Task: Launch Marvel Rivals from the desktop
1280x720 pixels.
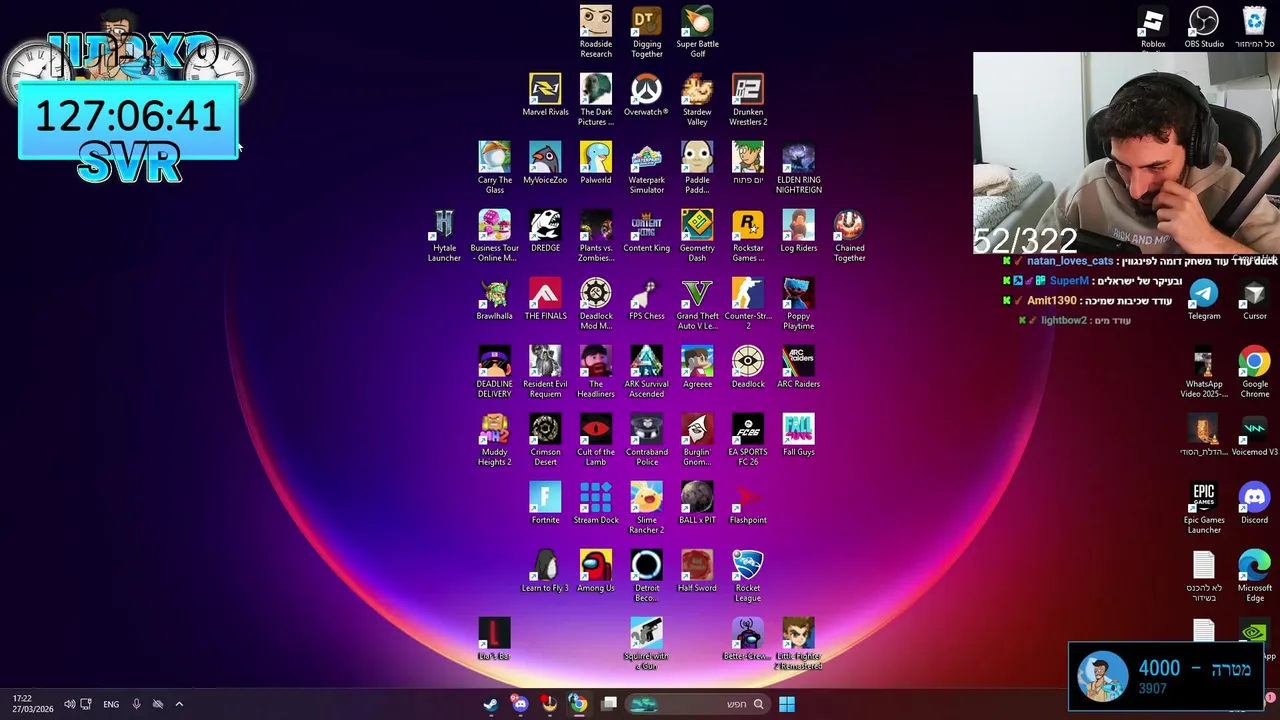Action: (x=545, y=95)
